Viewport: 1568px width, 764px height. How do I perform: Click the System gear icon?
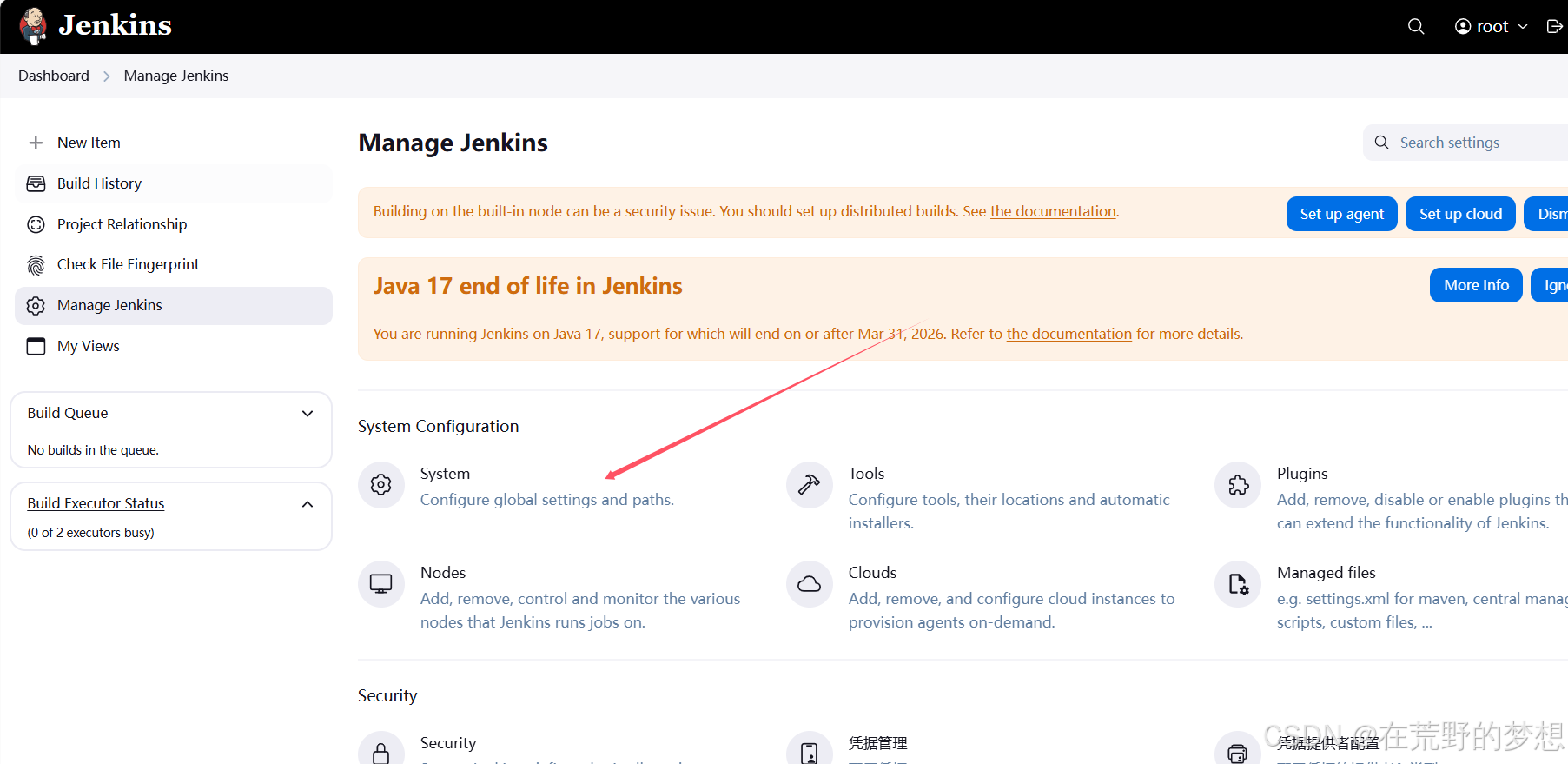(381, 484)
